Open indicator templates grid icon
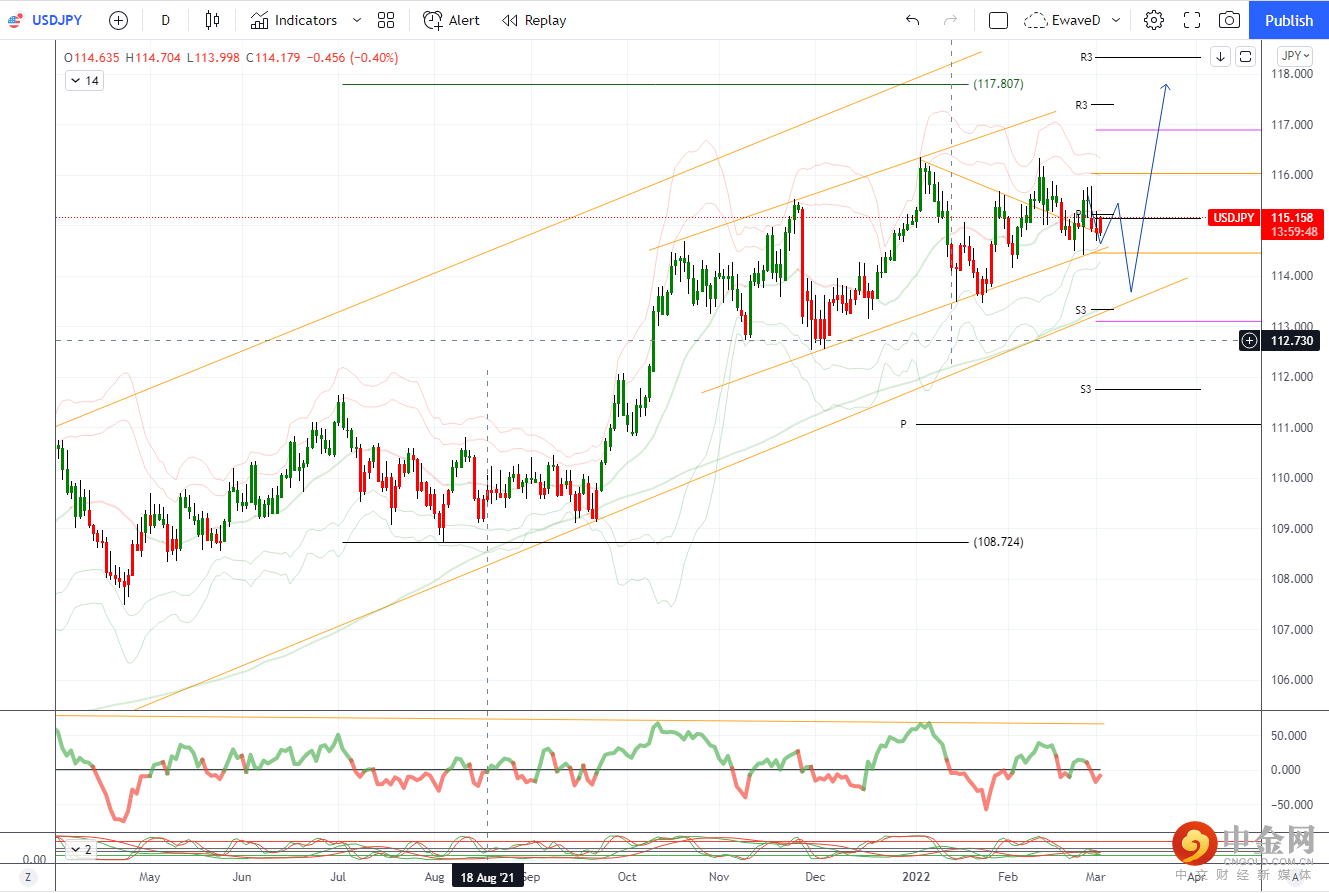Screen dimensions: 1329x893 click(x=386, y=20)
